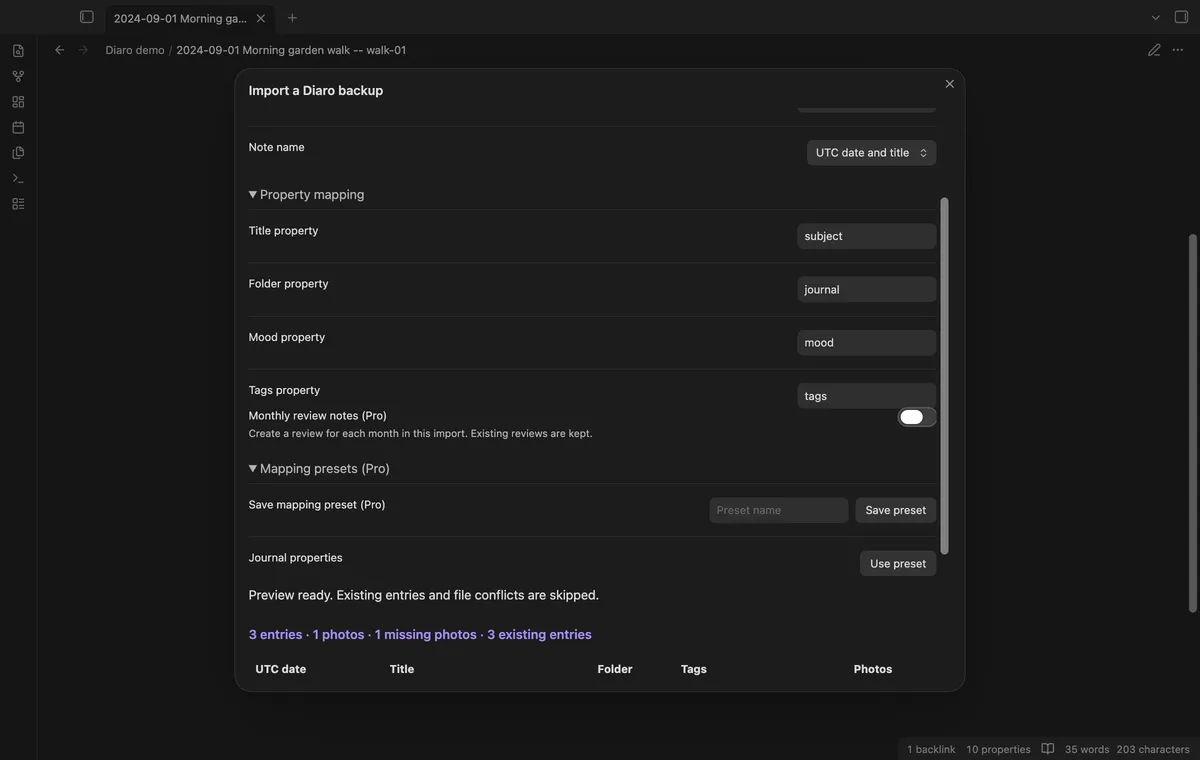Navigate back with left arrow
Viewport: 1200px width, 760px height.
pyautogui.click(x=59, y=50)
